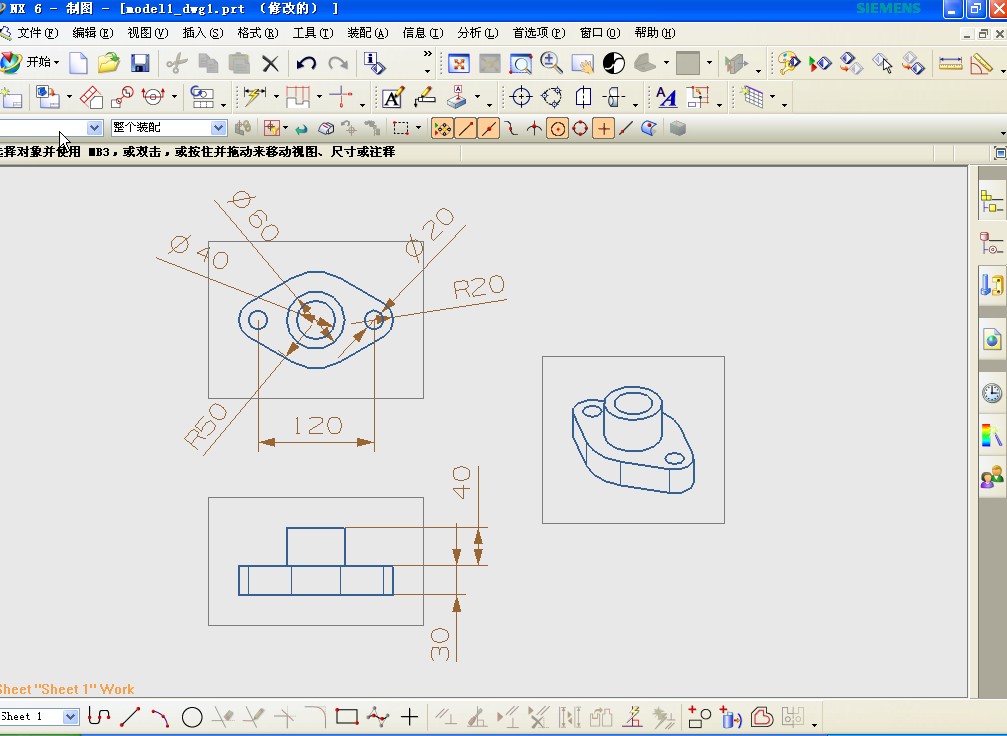Open the Sheet 1 dropdown at bottom
This screenshot has height=736, width=1007.
pyautogui.click(x=71, y=716)
